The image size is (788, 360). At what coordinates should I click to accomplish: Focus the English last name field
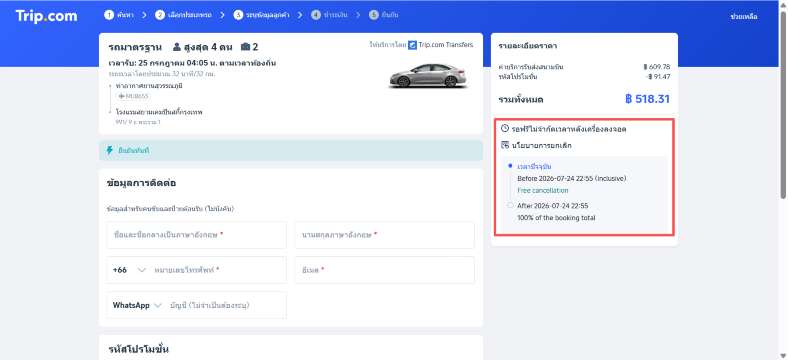point(384,235)
